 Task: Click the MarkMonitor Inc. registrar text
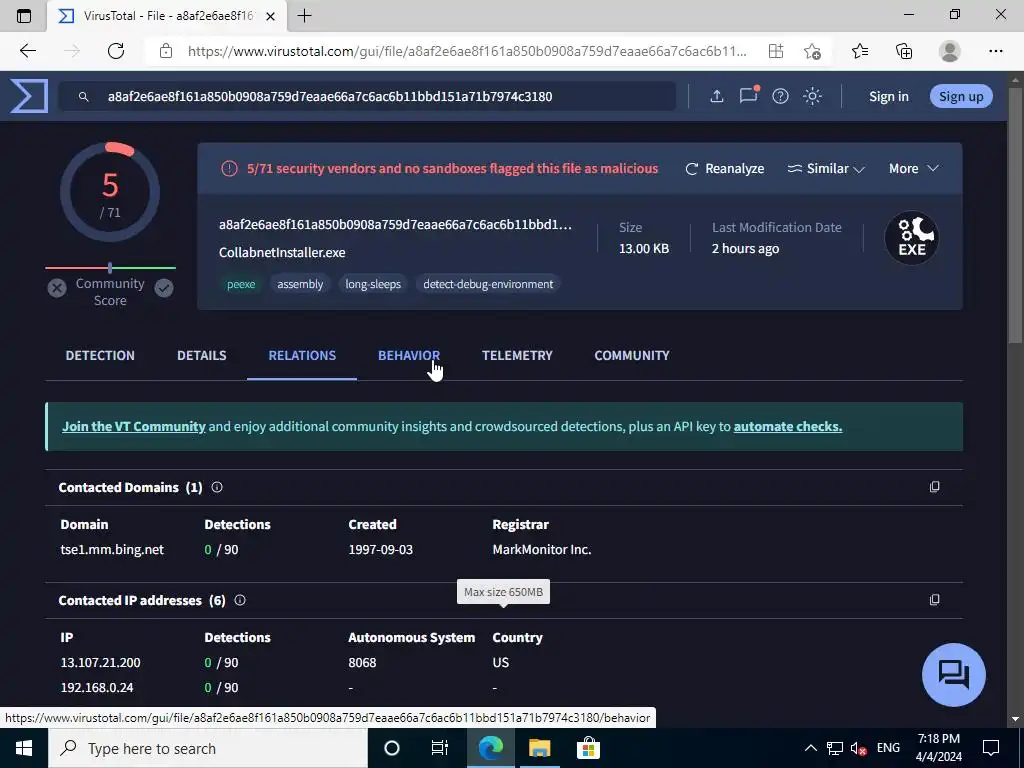coord(541,550)
